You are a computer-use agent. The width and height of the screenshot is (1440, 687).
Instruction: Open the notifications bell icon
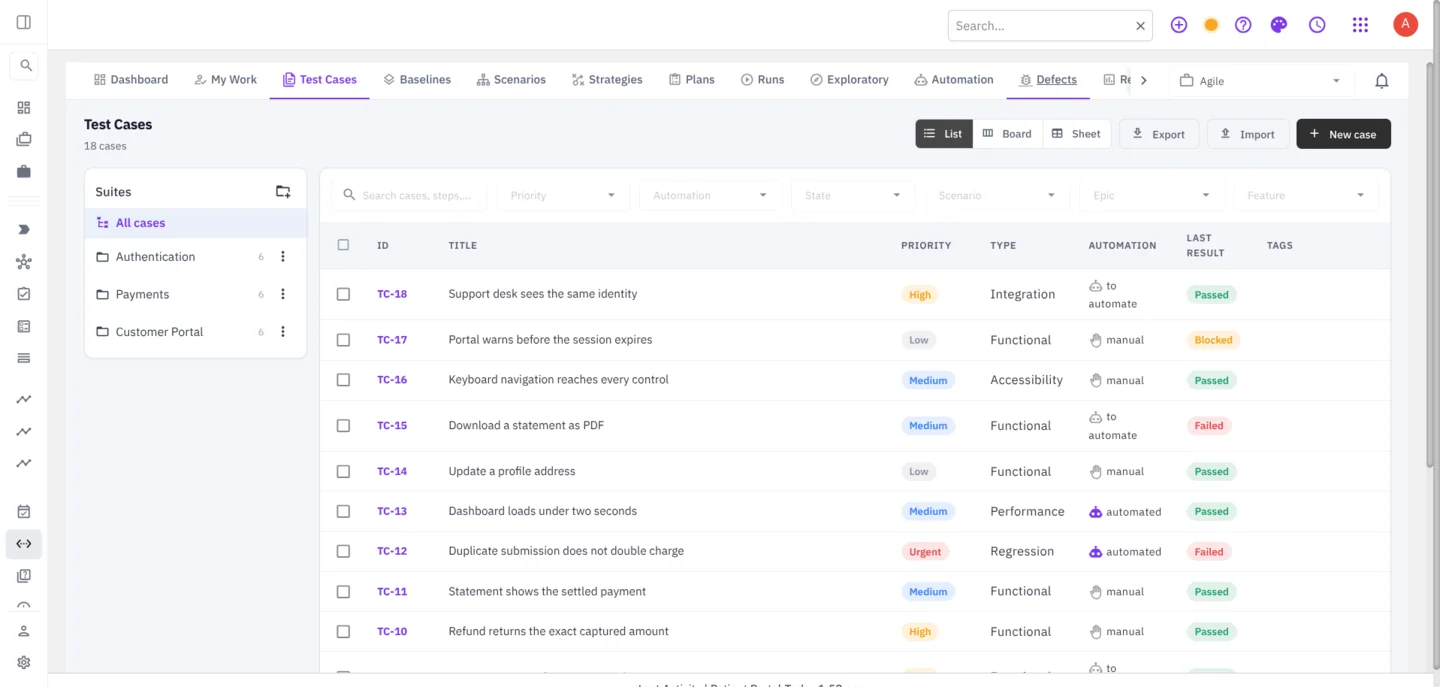click(1382, 81)
